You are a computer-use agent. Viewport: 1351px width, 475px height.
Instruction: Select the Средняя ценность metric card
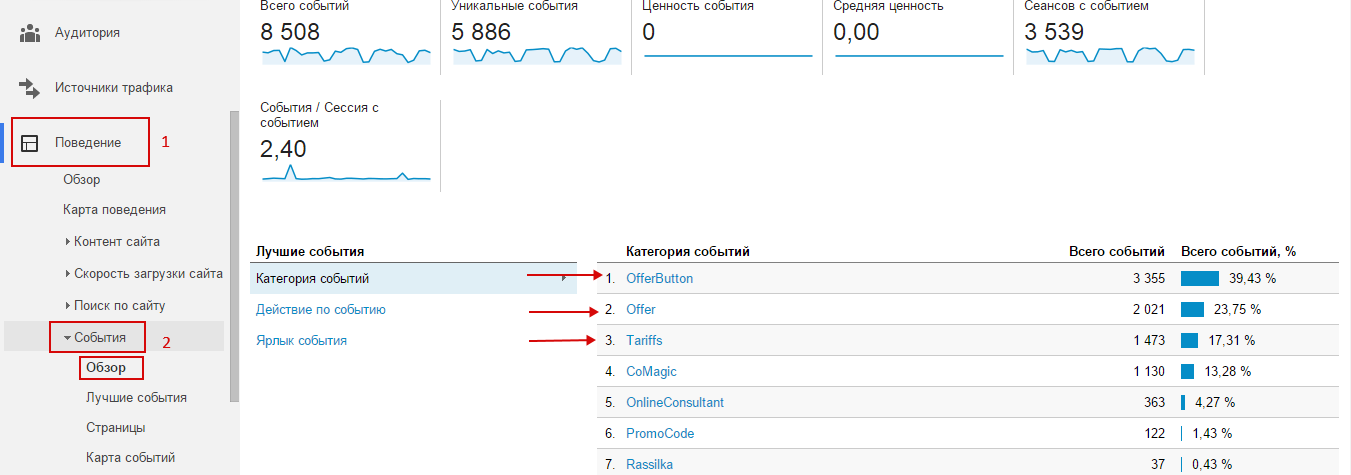click(918, 35)
